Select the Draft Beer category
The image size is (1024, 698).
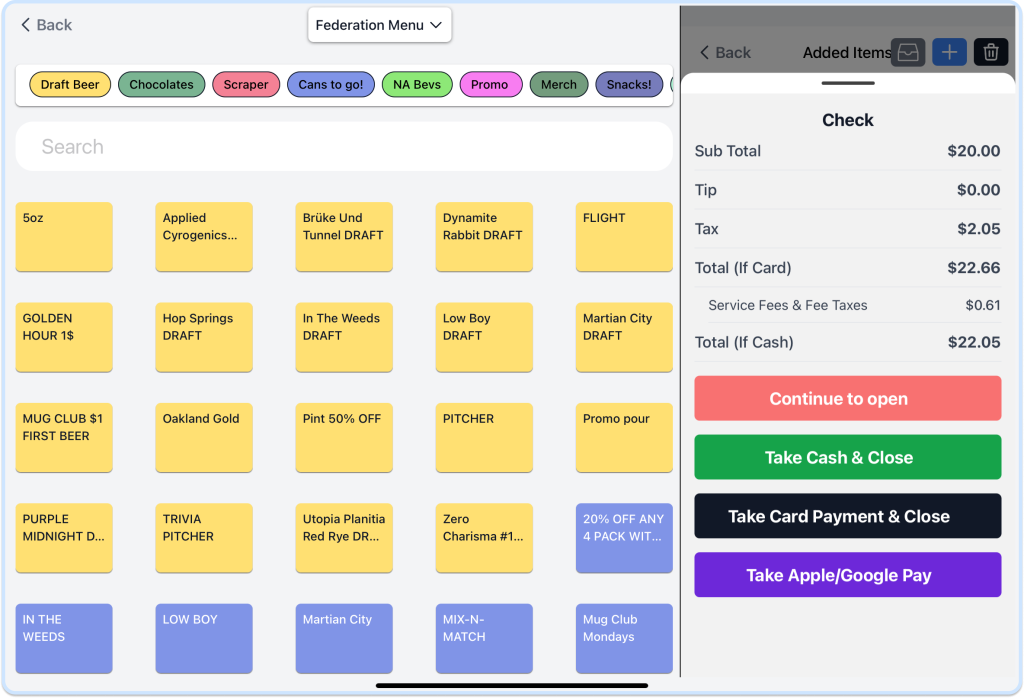(x=70, y=85)
